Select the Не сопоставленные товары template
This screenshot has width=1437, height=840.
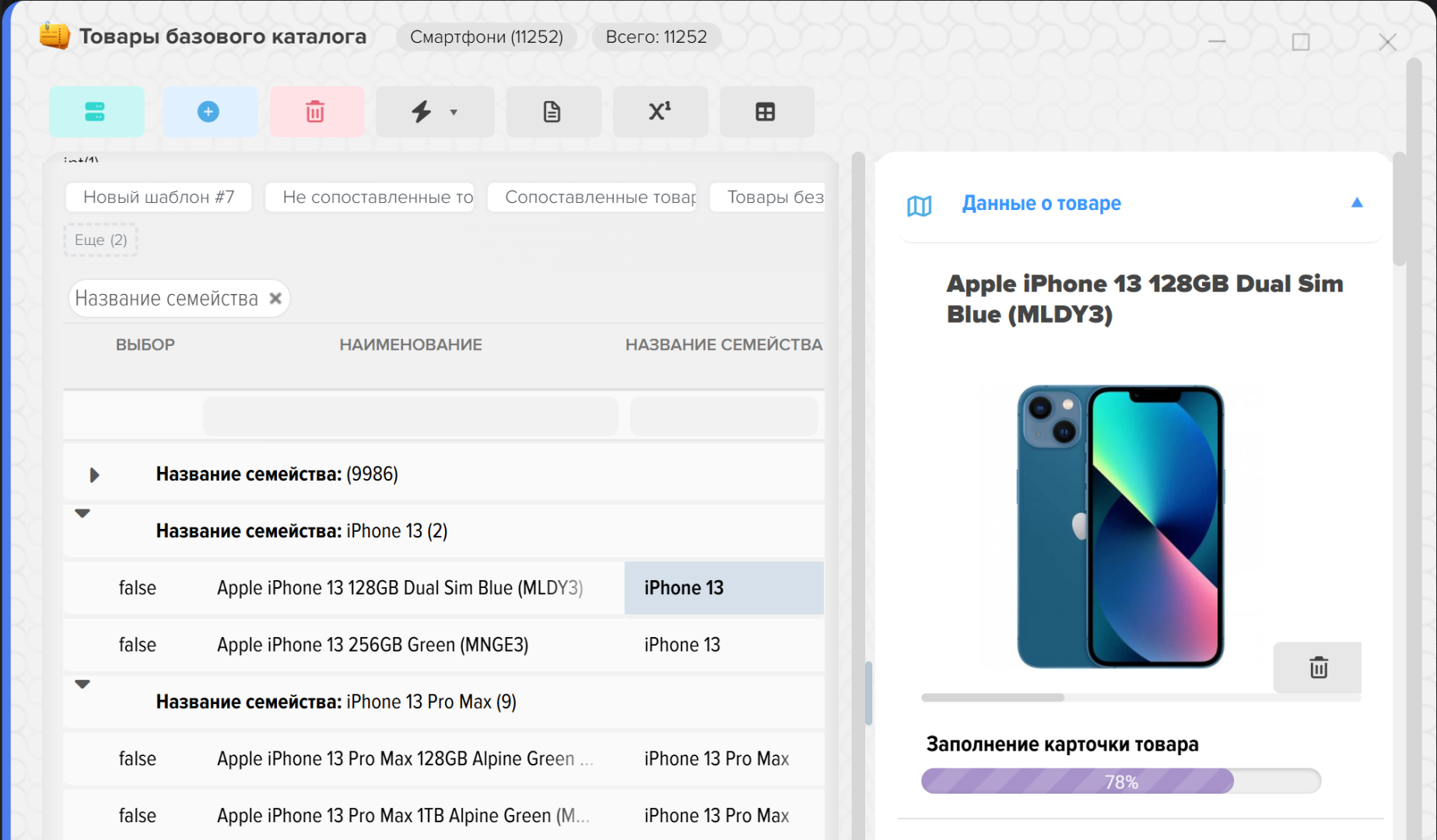click(x=370, y=197)
